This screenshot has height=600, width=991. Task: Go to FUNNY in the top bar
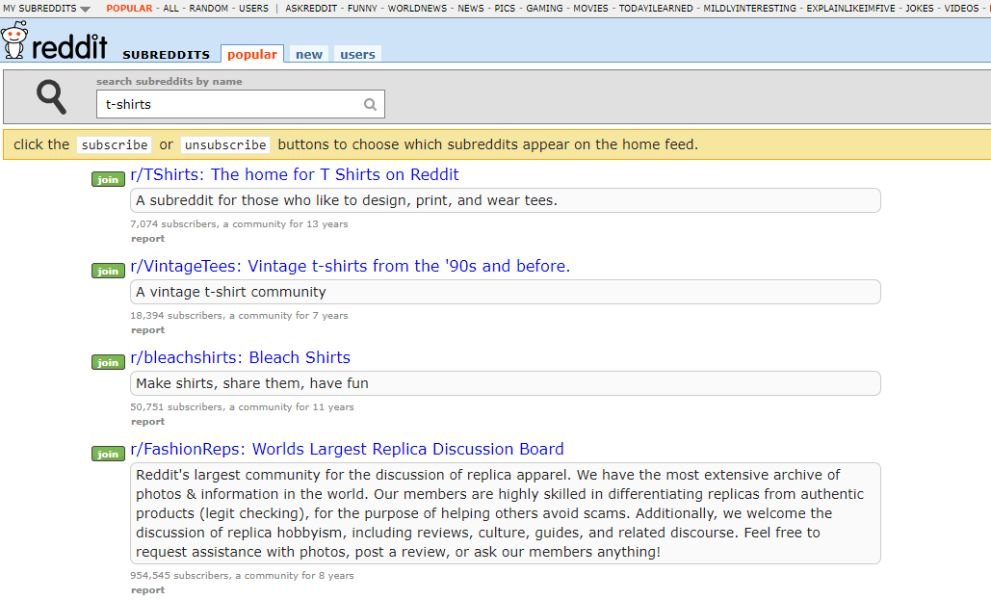pos(362,8)
